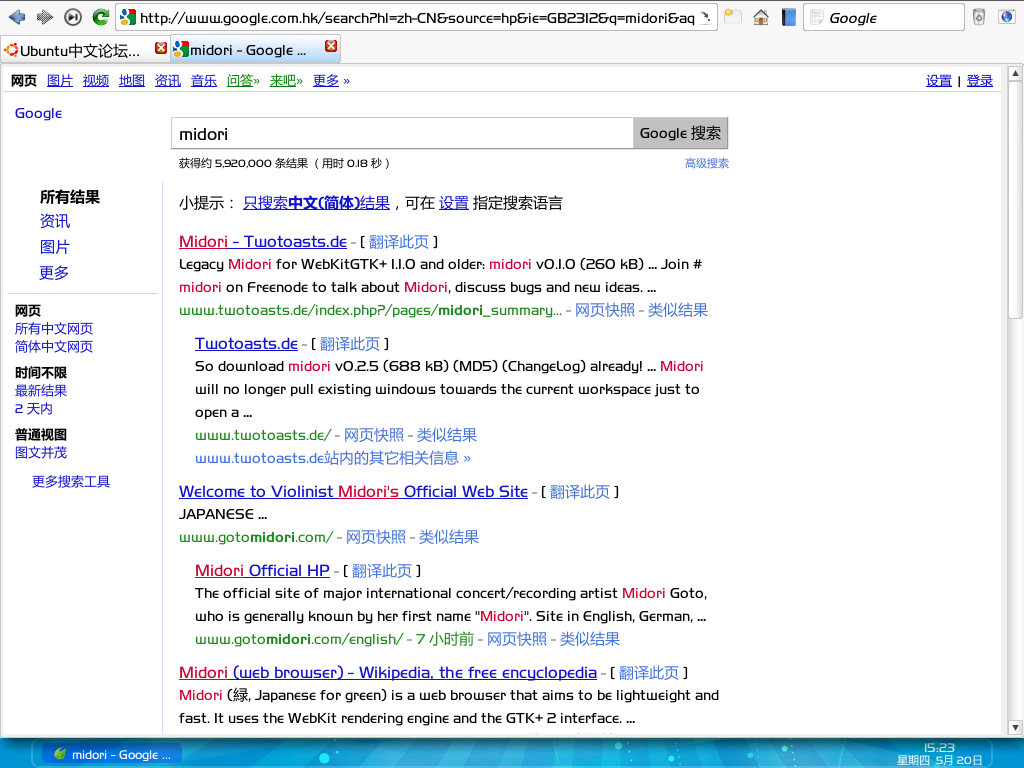The height and width of the screenshot is (768, 1024).
Task: Click 翻译此页 next to Midori Official HP
Action: [x=382, y=571]
